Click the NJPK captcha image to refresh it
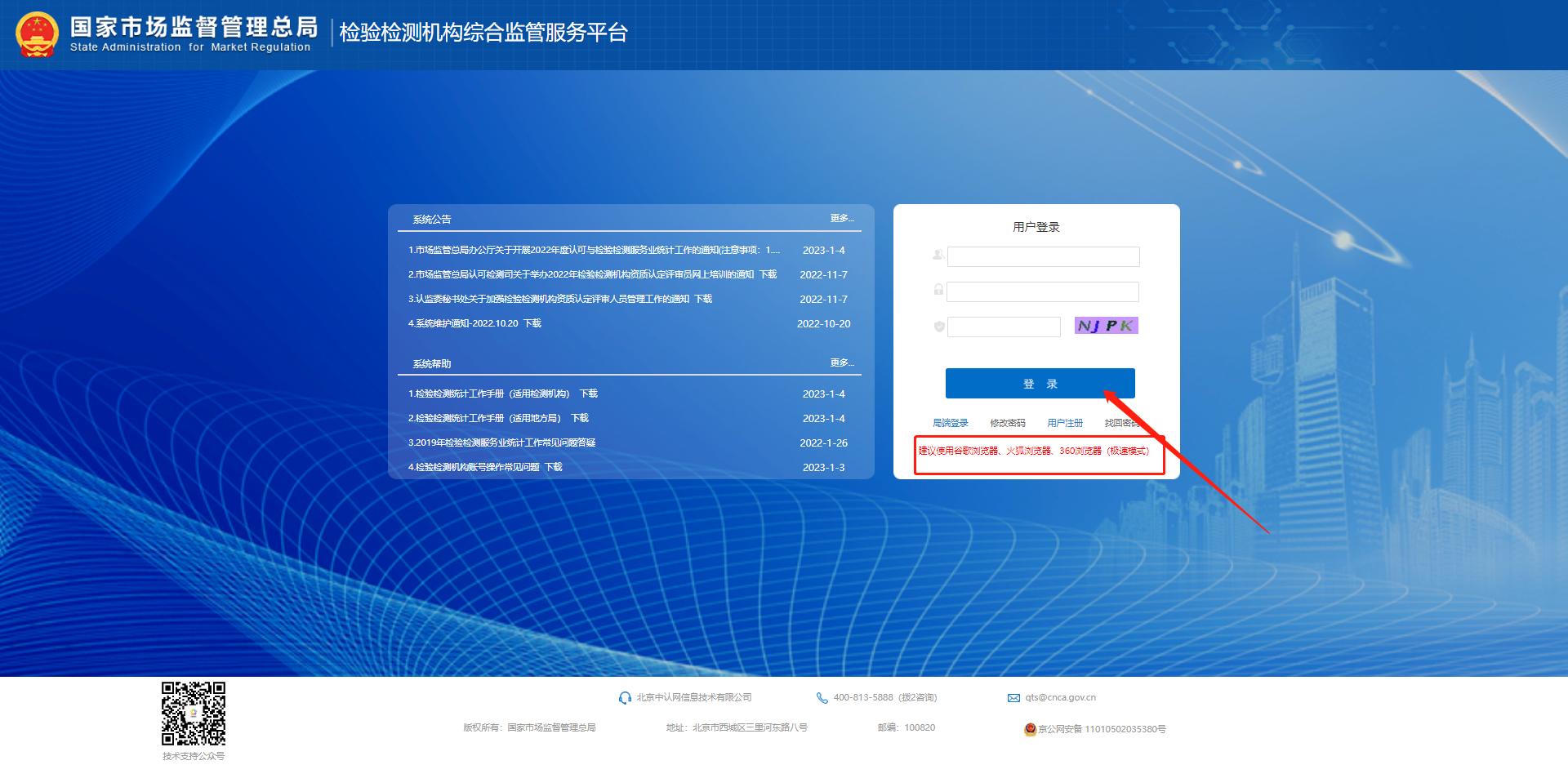Viewport: 1568px width, 765px height. click(x=1105, y=325)
